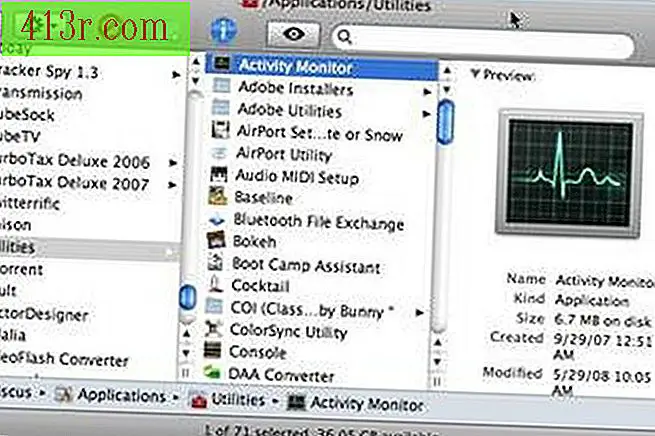Click the Baseline app icon

click(x=218, y=196)
